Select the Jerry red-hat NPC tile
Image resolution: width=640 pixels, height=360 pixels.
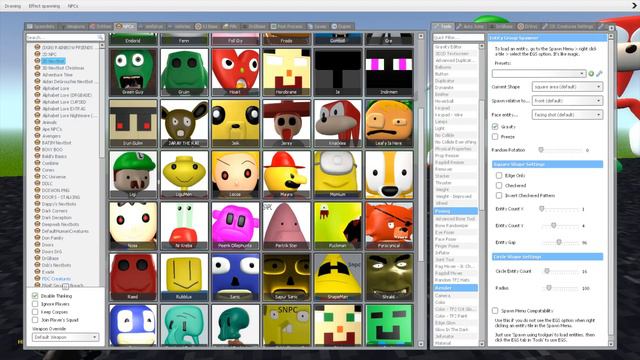click(x=287, y=123)
